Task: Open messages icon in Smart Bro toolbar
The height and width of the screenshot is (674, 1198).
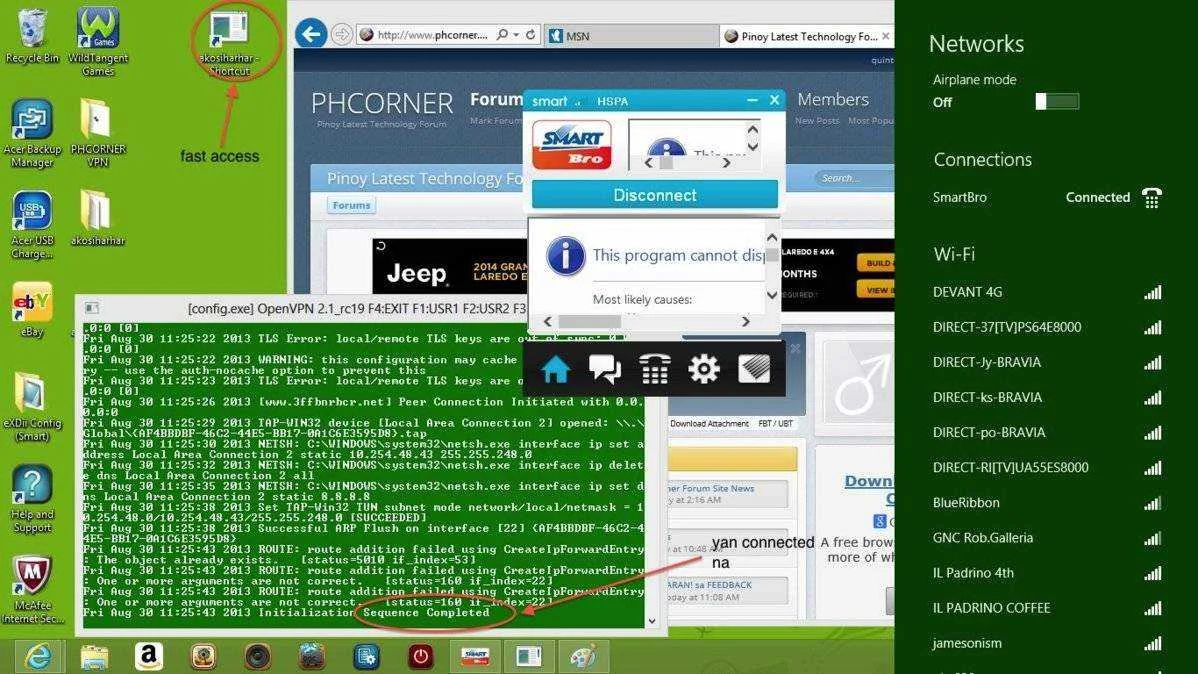Action: (604, 370)
